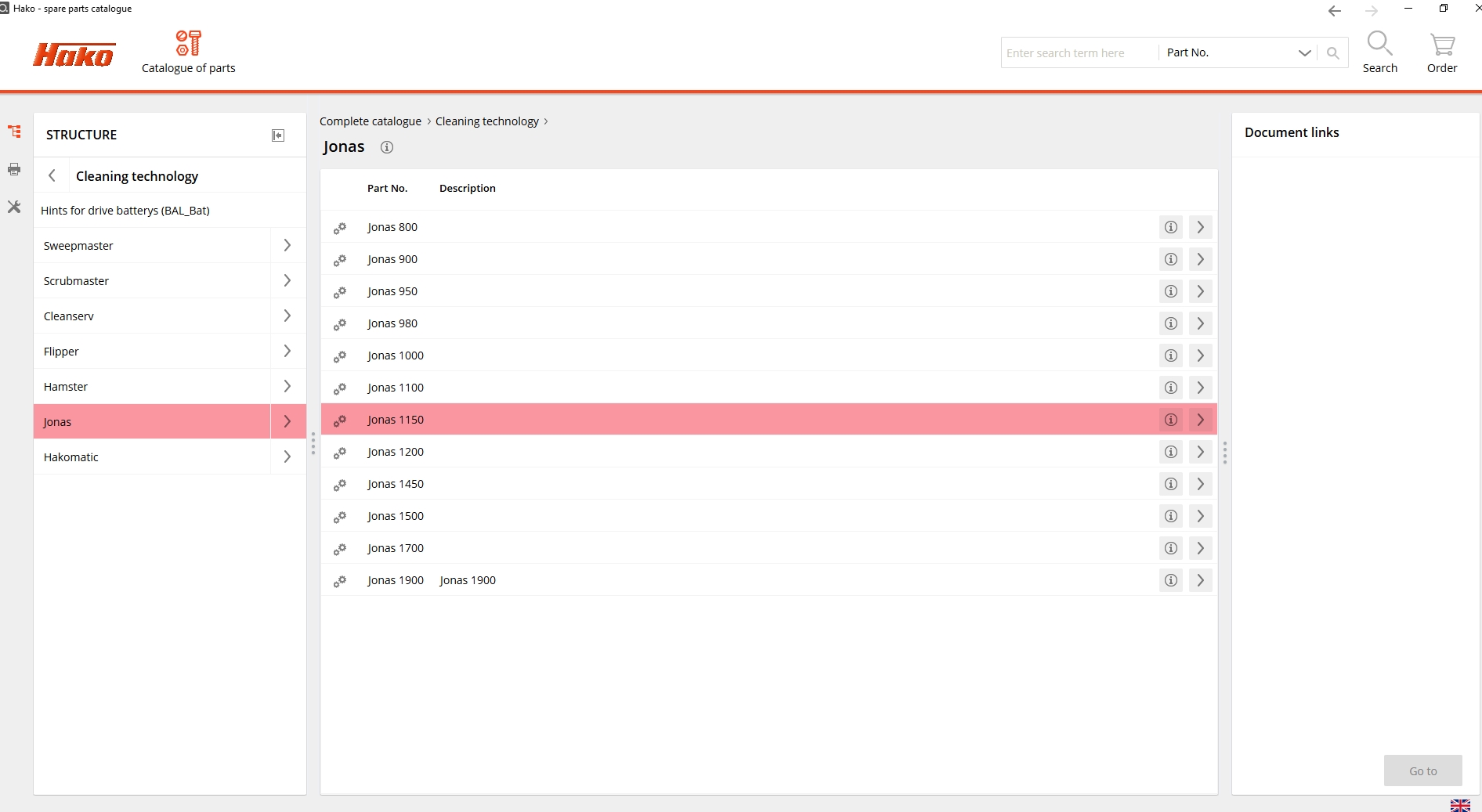Image resolution: width=1482 pixels, height=812 pixels.
Task: Open the Part No. search type dropdown
Action: pos(1238,52)
